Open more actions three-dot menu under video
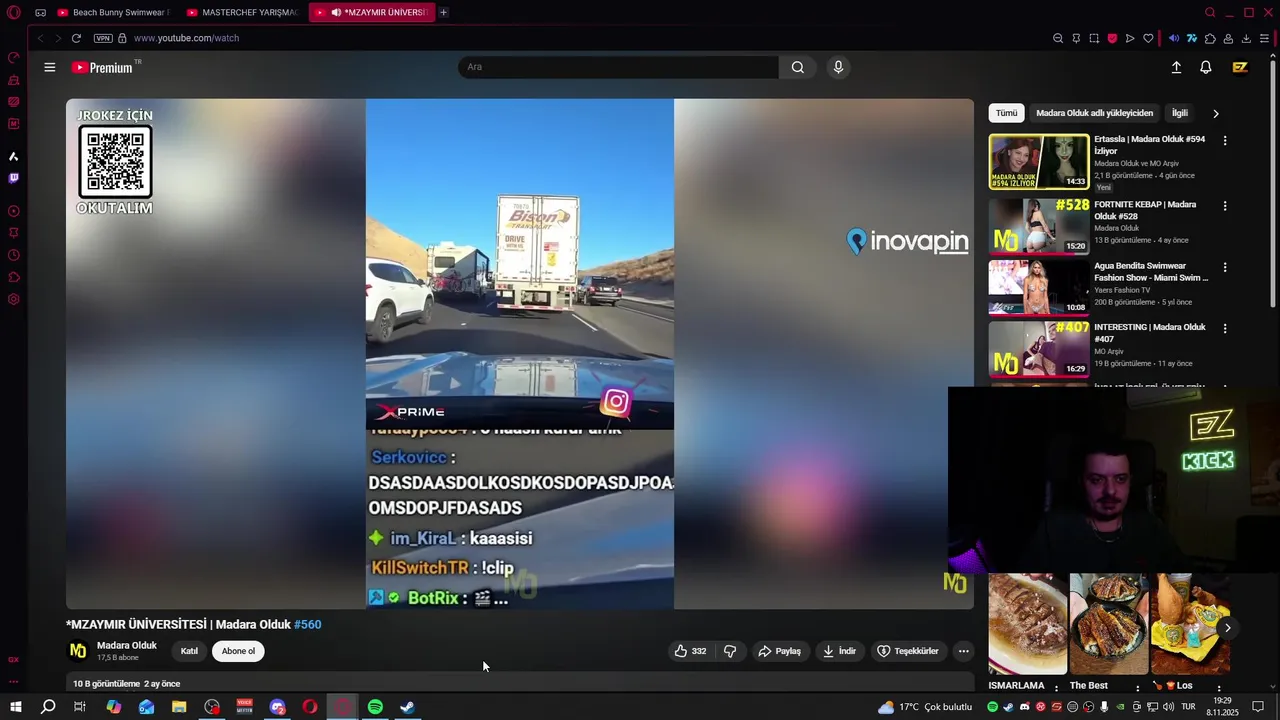This screenshot has width=1280, height=720. click(963, 651)
